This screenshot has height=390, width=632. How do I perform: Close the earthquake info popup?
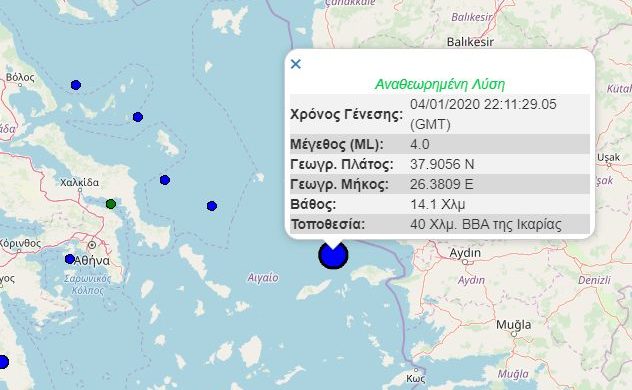[x=295, y=64]
